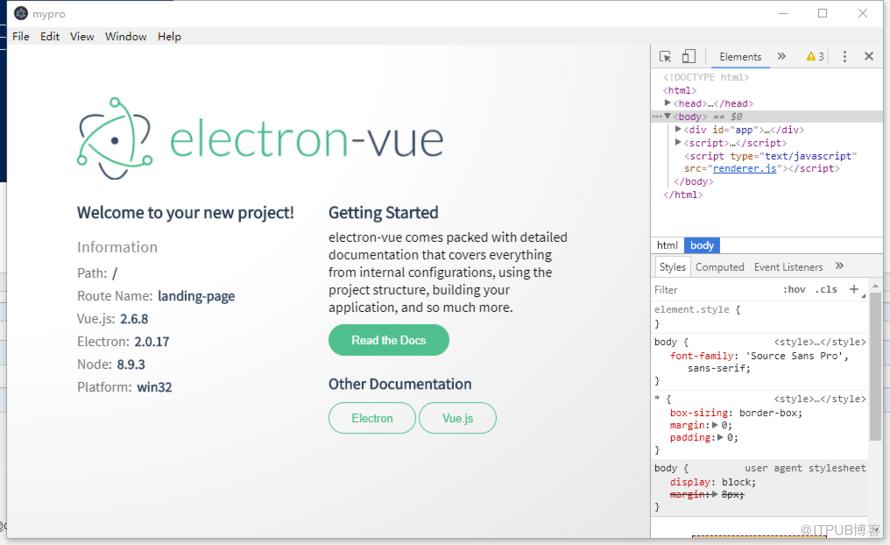The width and height of the screenshot is (890, 545).
Task: Click the Styles pane vertical scrollbar
Action: (875, 367)
